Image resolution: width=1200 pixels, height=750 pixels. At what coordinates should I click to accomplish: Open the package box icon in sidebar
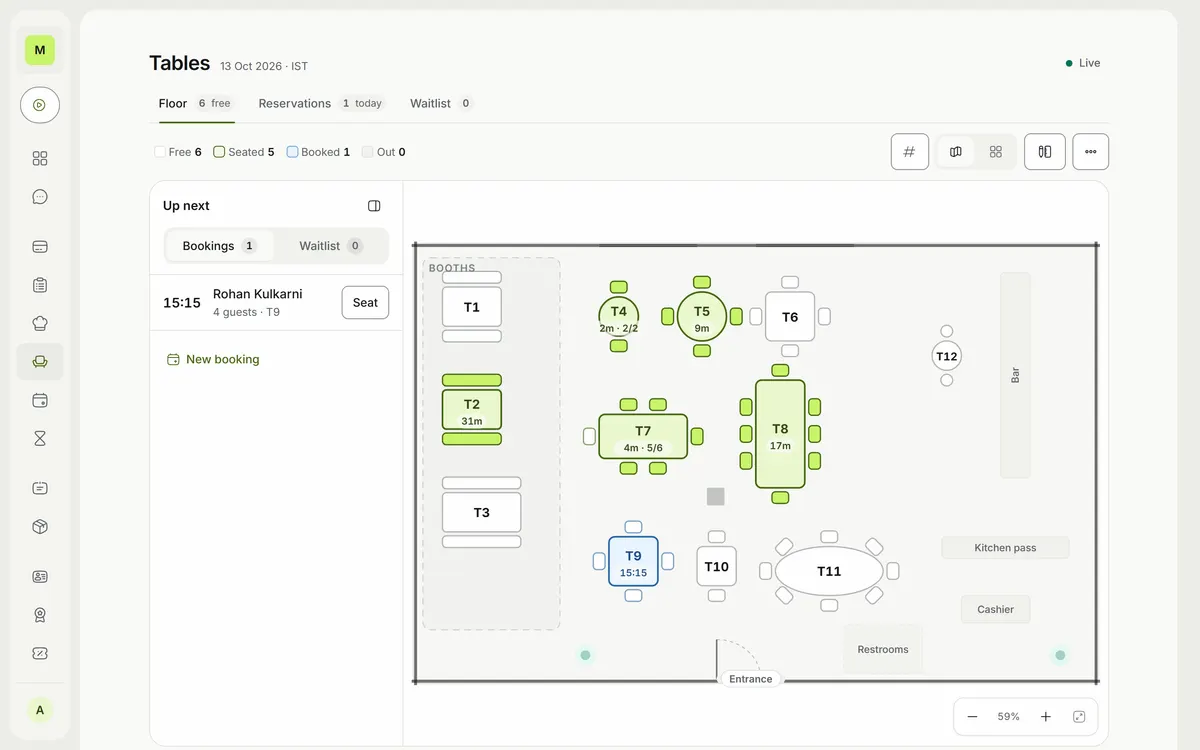pos(40,527)
